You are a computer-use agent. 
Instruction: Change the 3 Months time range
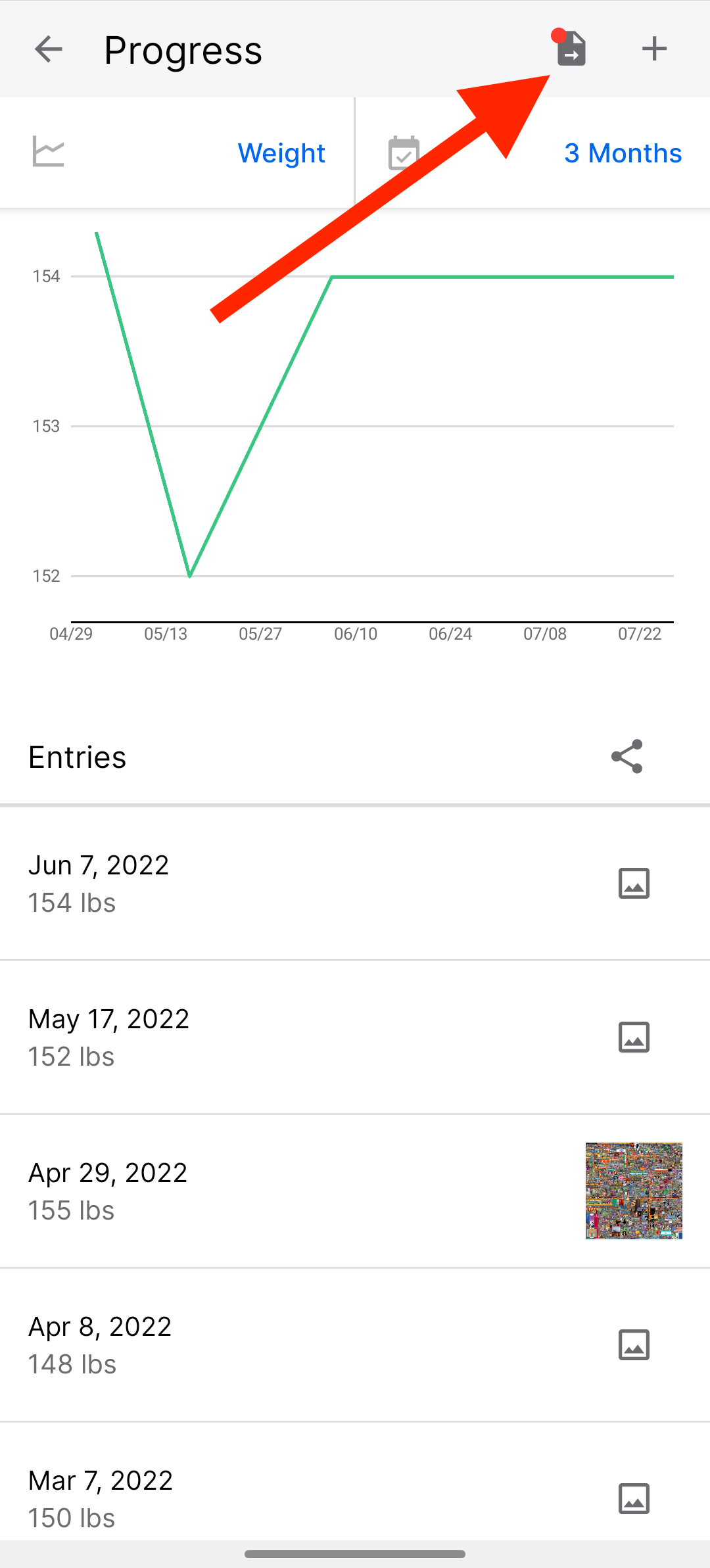[623, 153]
